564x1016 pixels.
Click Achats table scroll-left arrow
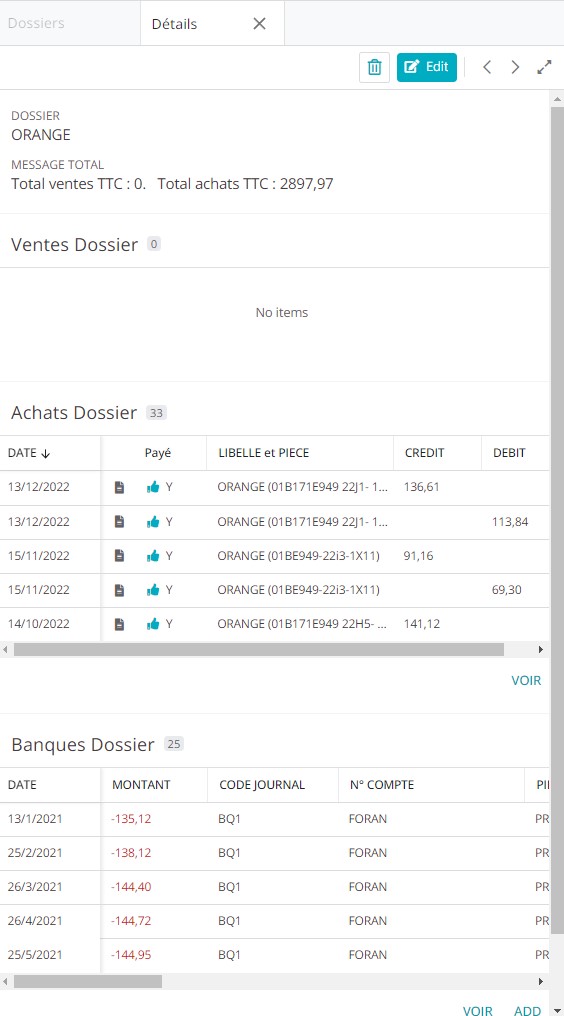click(x=6, y=649)
